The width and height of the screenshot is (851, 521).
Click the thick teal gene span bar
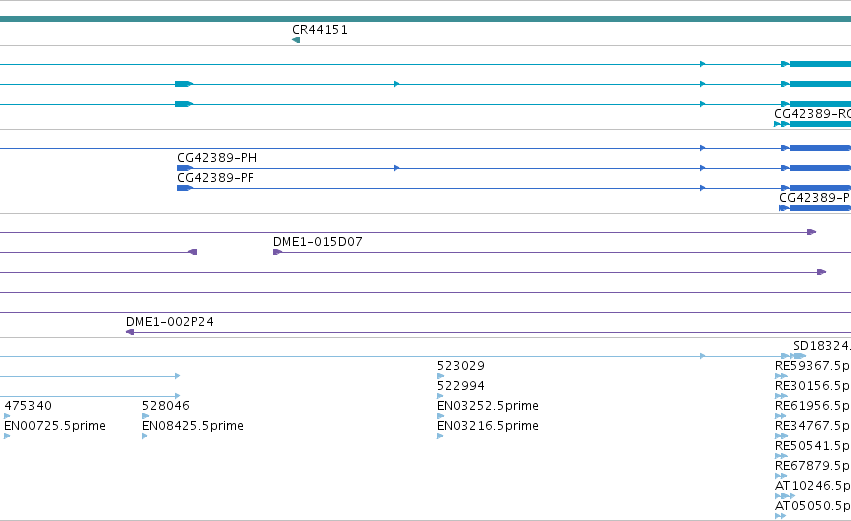pos(426,19)
